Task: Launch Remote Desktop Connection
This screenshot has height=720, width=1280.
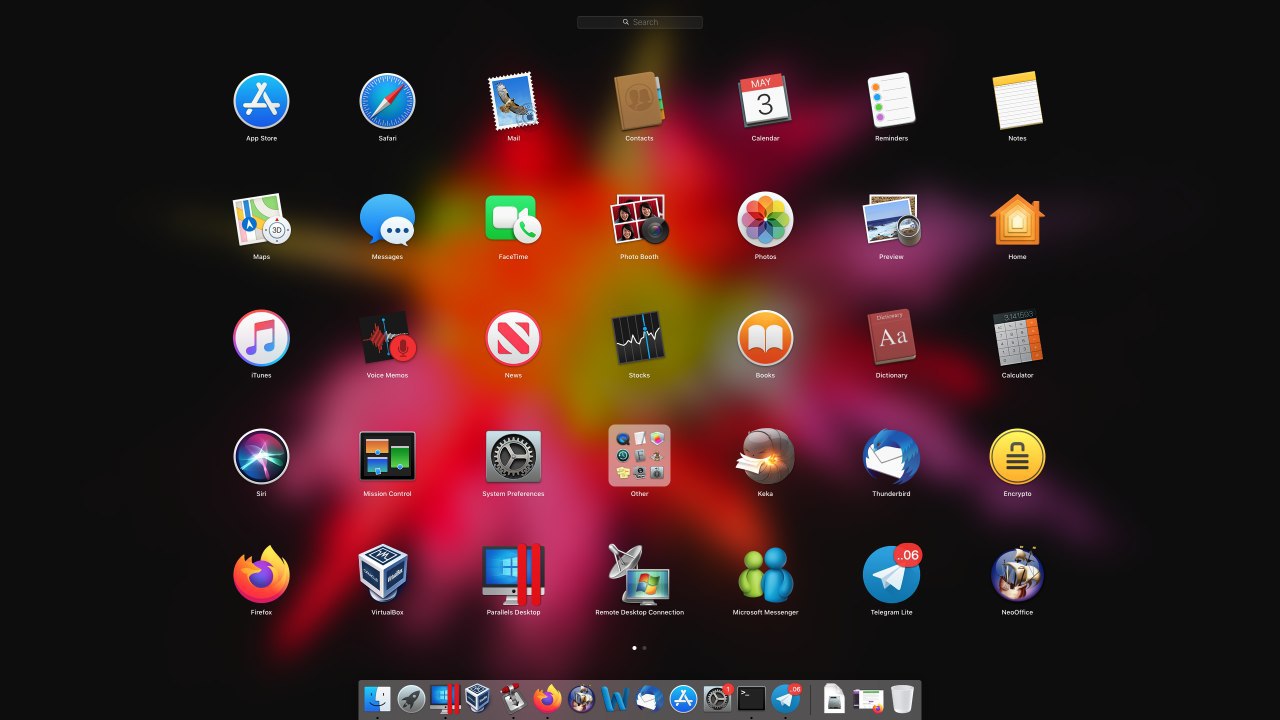Action: click(x=639, y=574)
